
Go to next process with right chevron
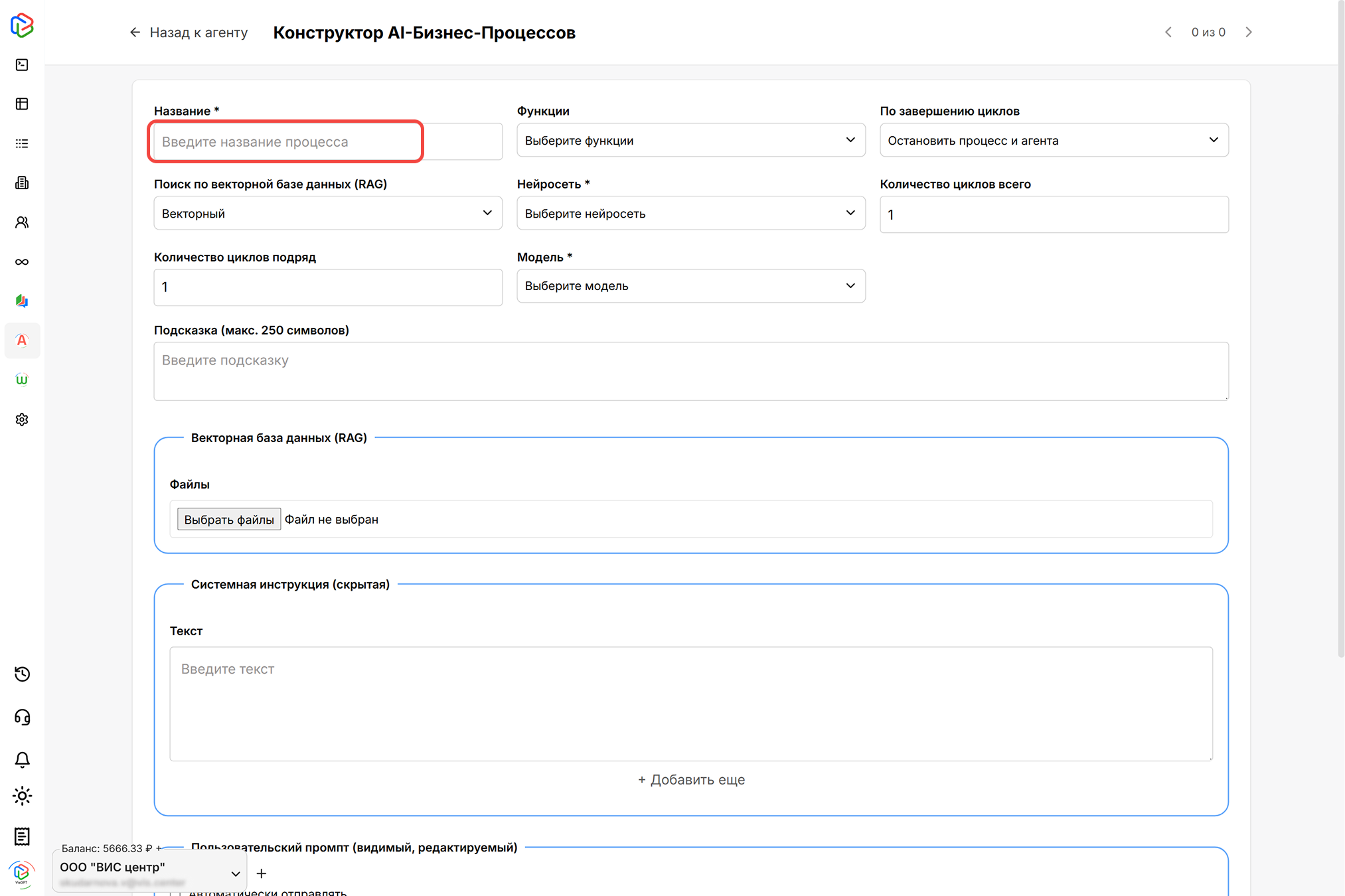pos(1249,33)
